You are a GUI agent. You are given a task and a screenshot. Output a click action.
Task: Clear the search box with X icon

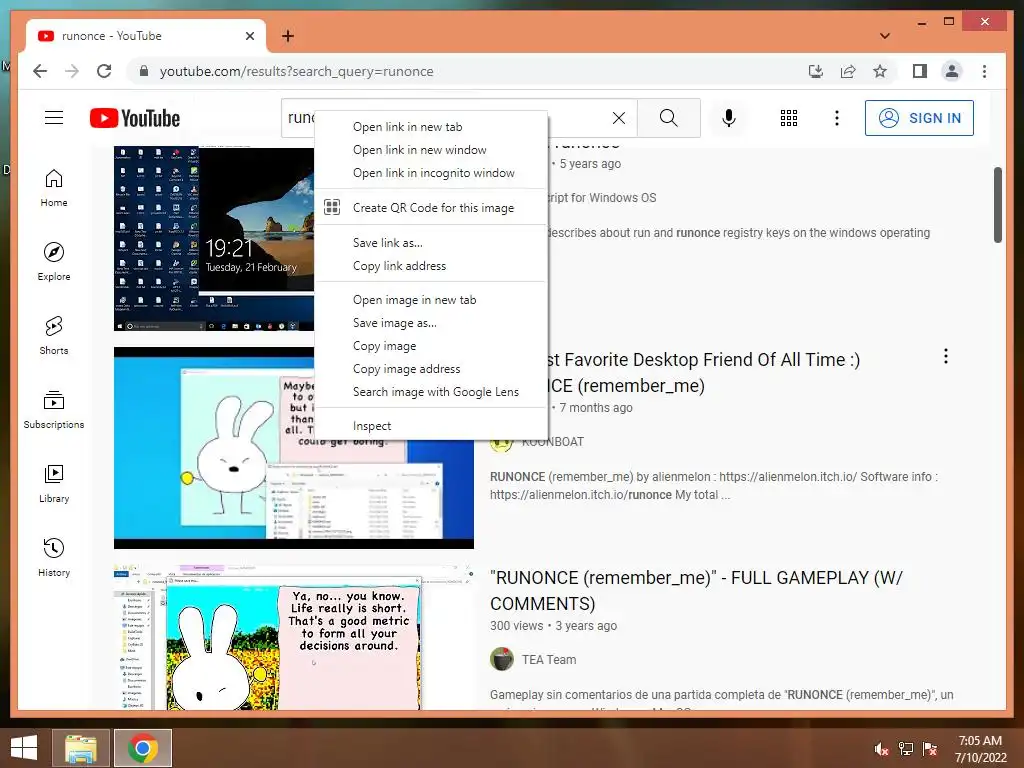click(618, 118)
